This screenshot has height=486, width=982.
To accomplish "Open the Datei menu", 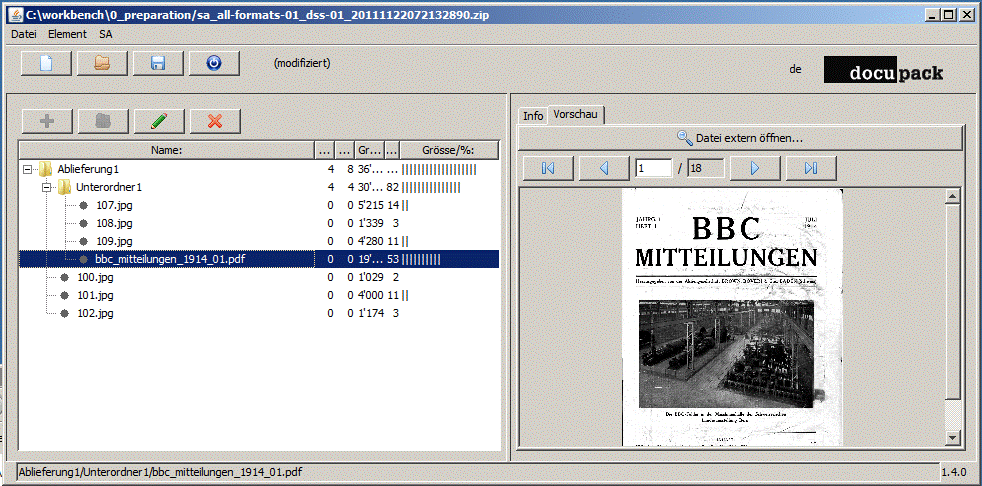I will pyautogui.click(x=24, y=34).
